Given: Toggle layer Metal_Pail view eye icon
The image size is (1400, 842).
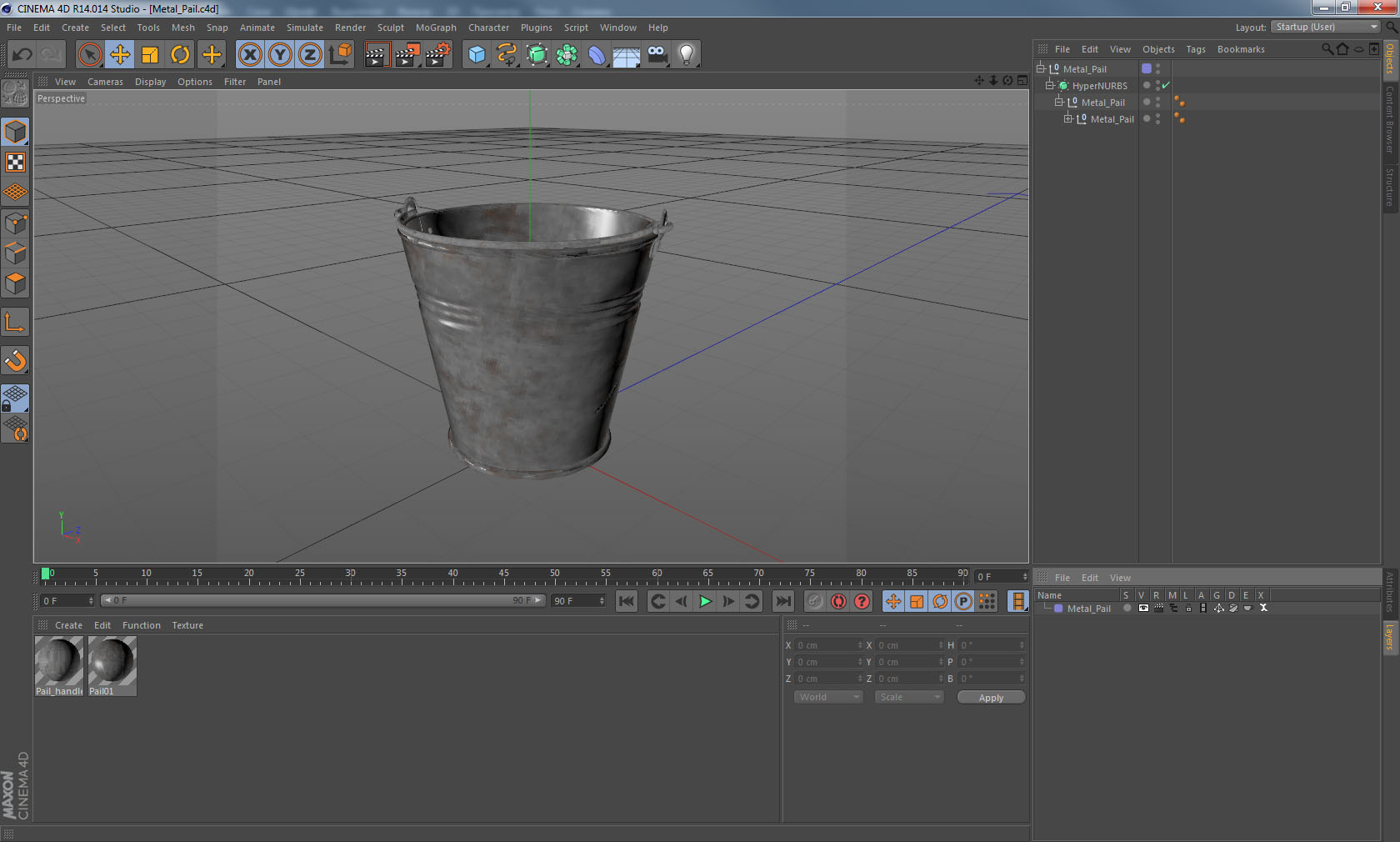Looking at the screenshot, I should 1143,608.
